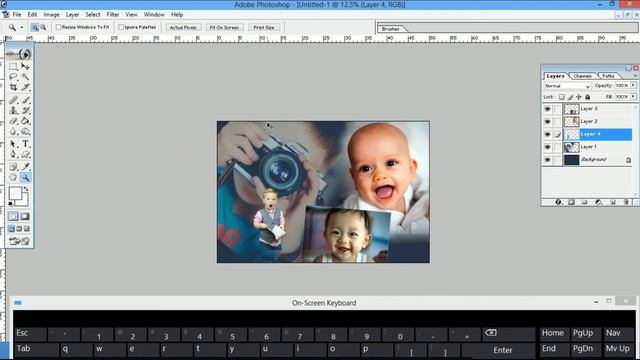The height and width of the screenshot is (360, 640).
Task: Select the Rectangular Marquee tool
Action: click(x=13, y=66)
